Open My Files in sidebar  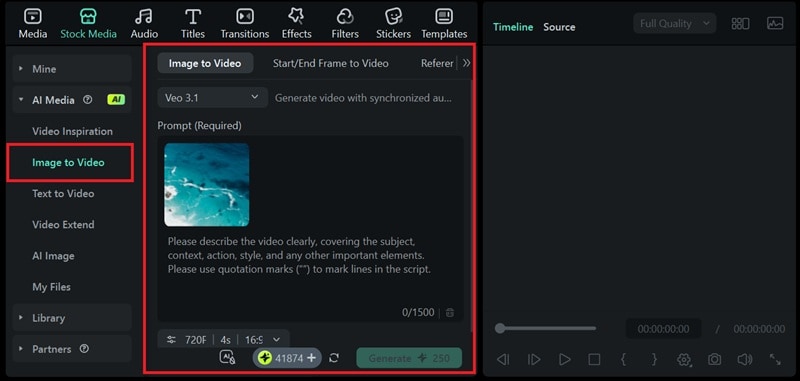[x=51, y=287]
